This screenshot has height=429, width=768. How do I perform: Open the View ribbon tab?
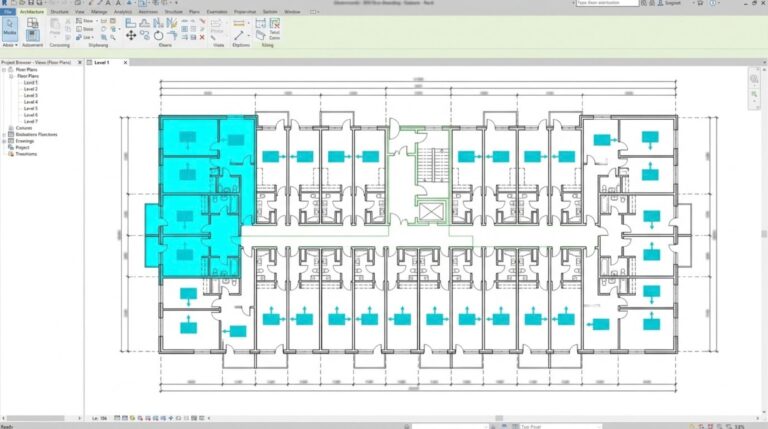(79, 12)
